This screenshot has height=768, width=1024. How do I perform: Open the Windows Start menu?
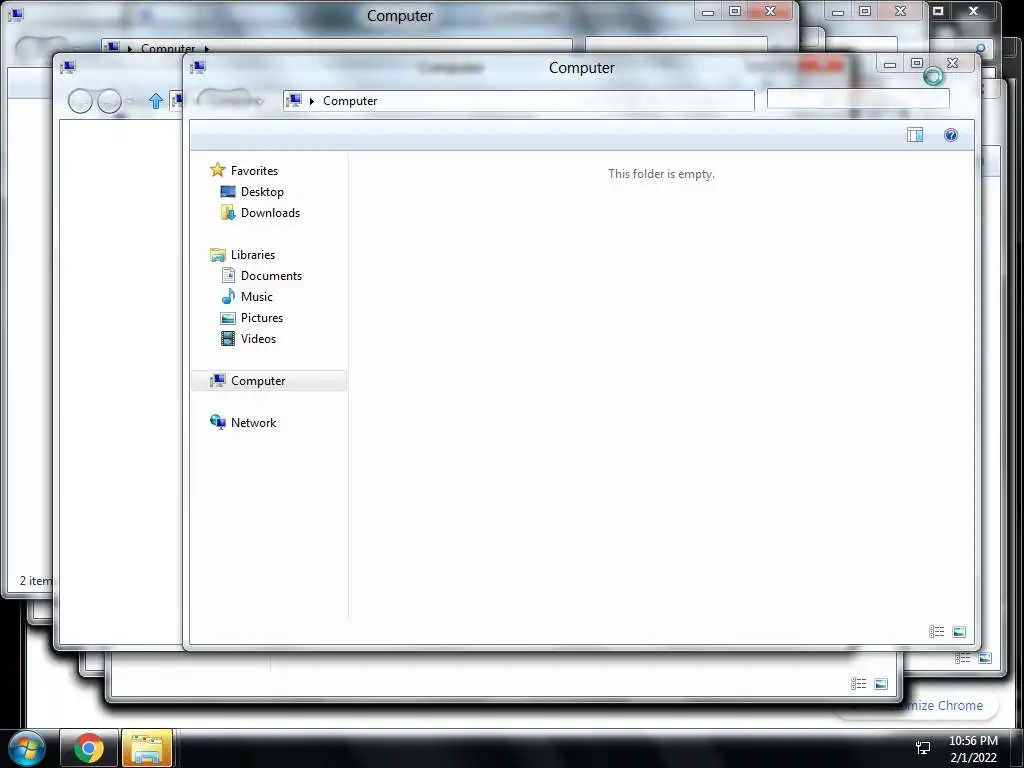pos(27,748)
